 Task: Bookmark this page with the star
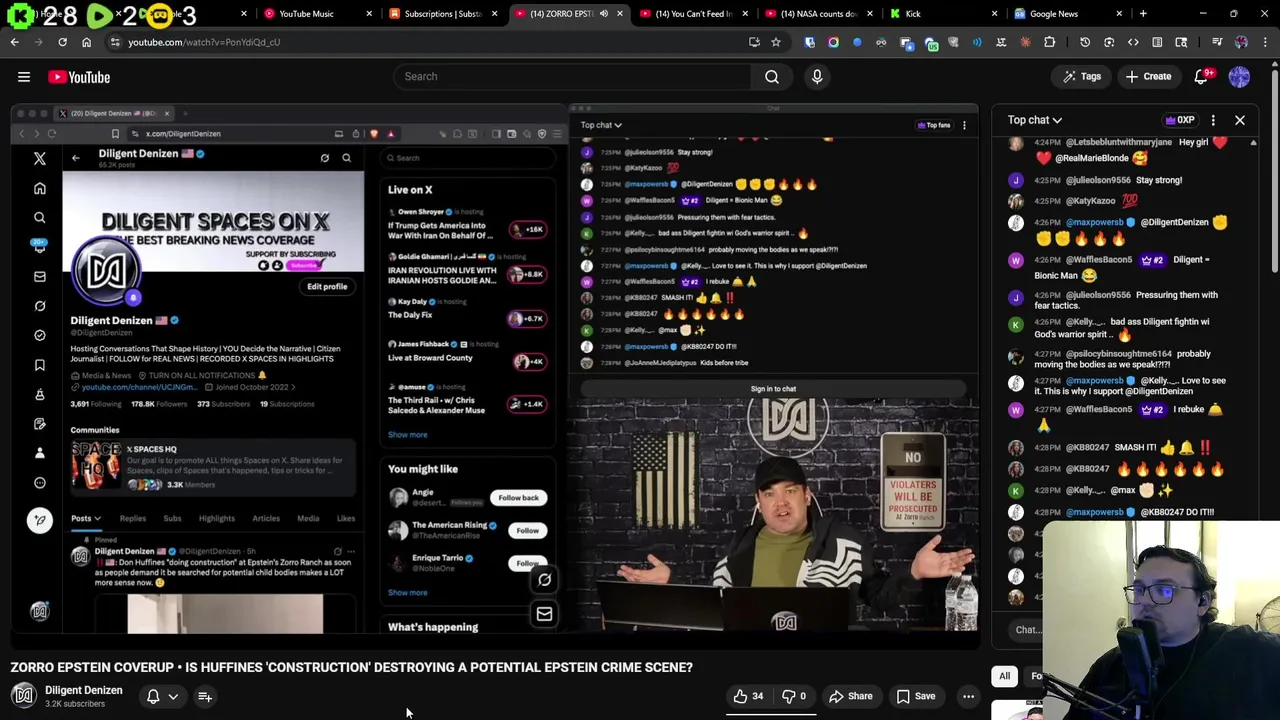[x=776, y=42]
